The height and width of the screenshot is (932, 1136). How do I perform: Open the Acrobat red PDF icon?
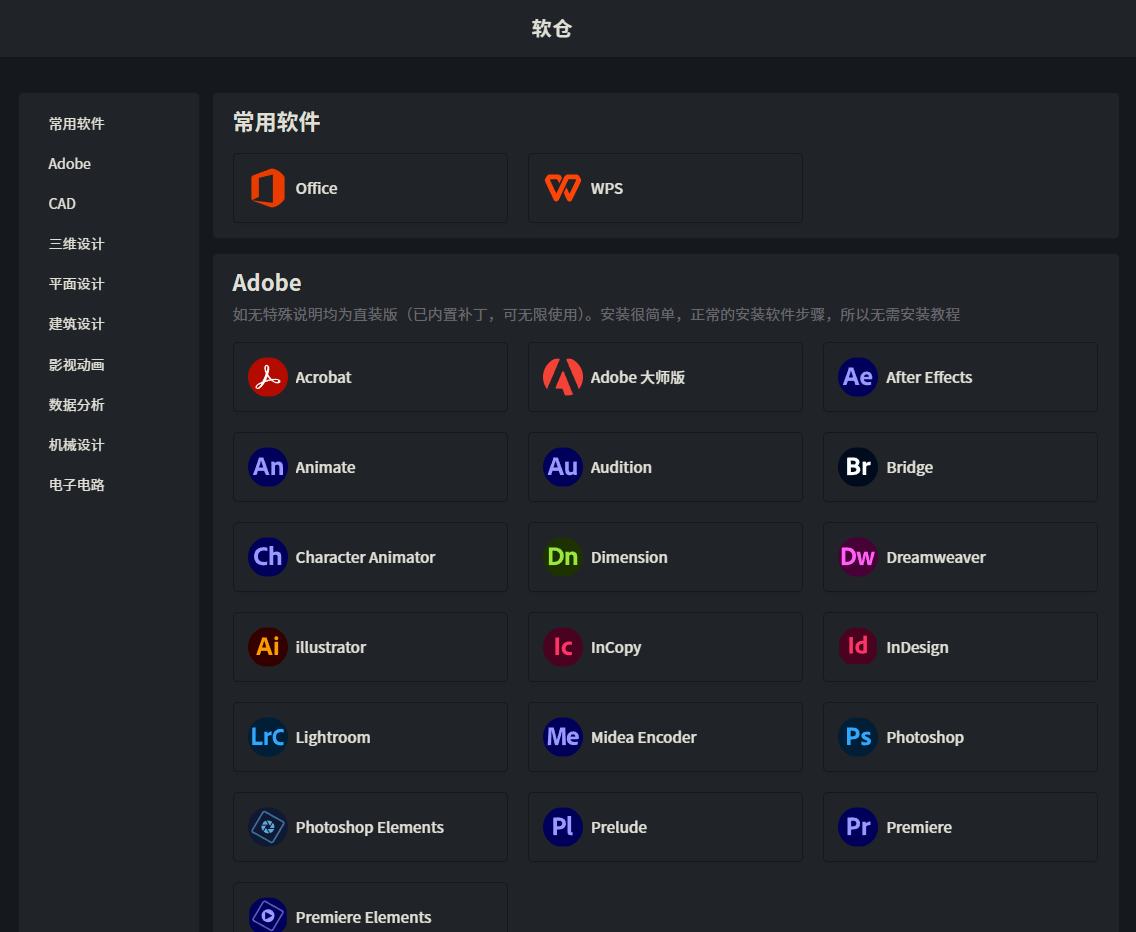(x=268, y=377)
